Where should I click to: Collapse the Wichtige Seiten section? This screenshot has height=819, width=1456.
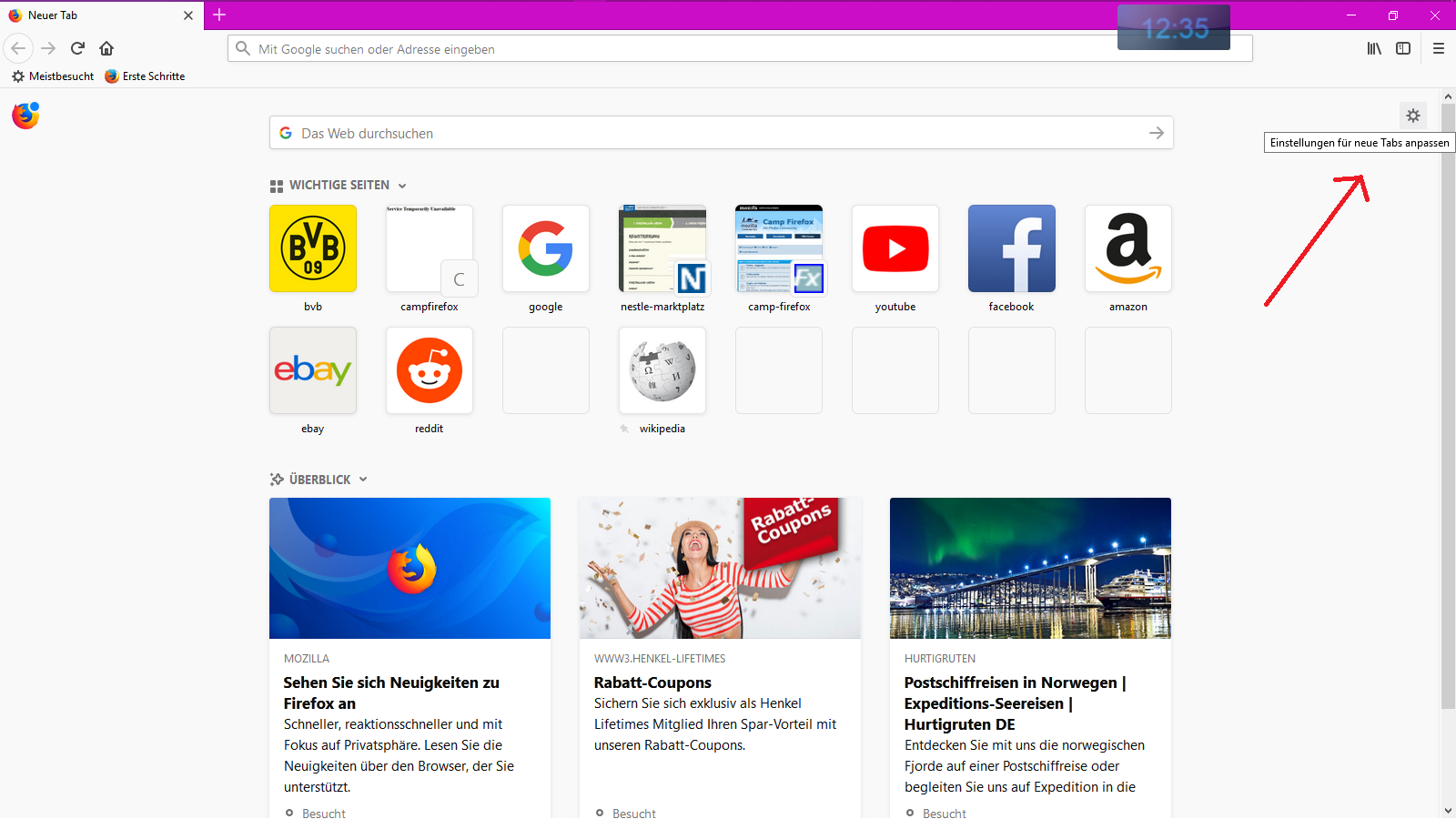point(402,186)
